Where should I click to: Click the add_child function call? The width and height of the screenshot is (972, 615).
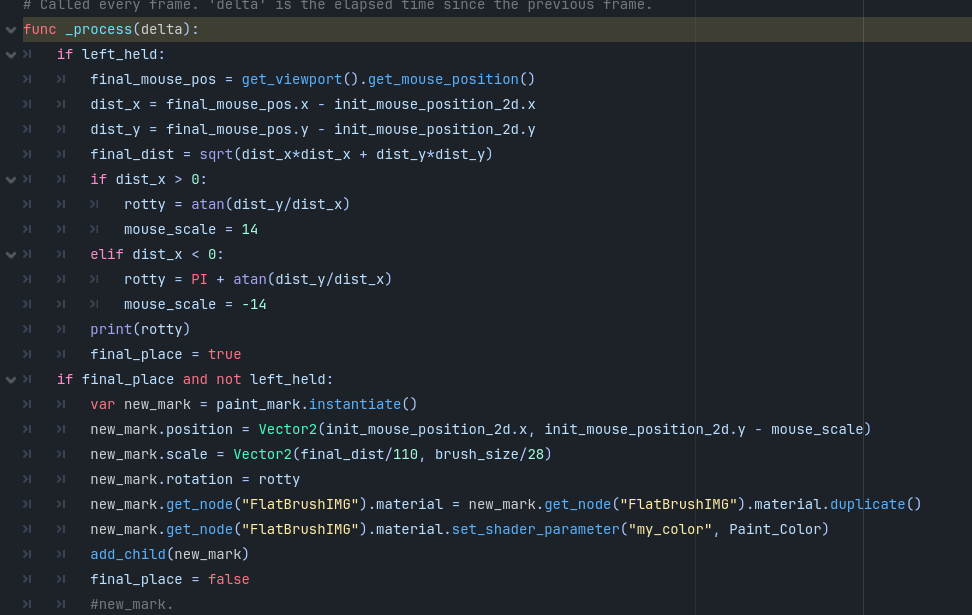128,554
